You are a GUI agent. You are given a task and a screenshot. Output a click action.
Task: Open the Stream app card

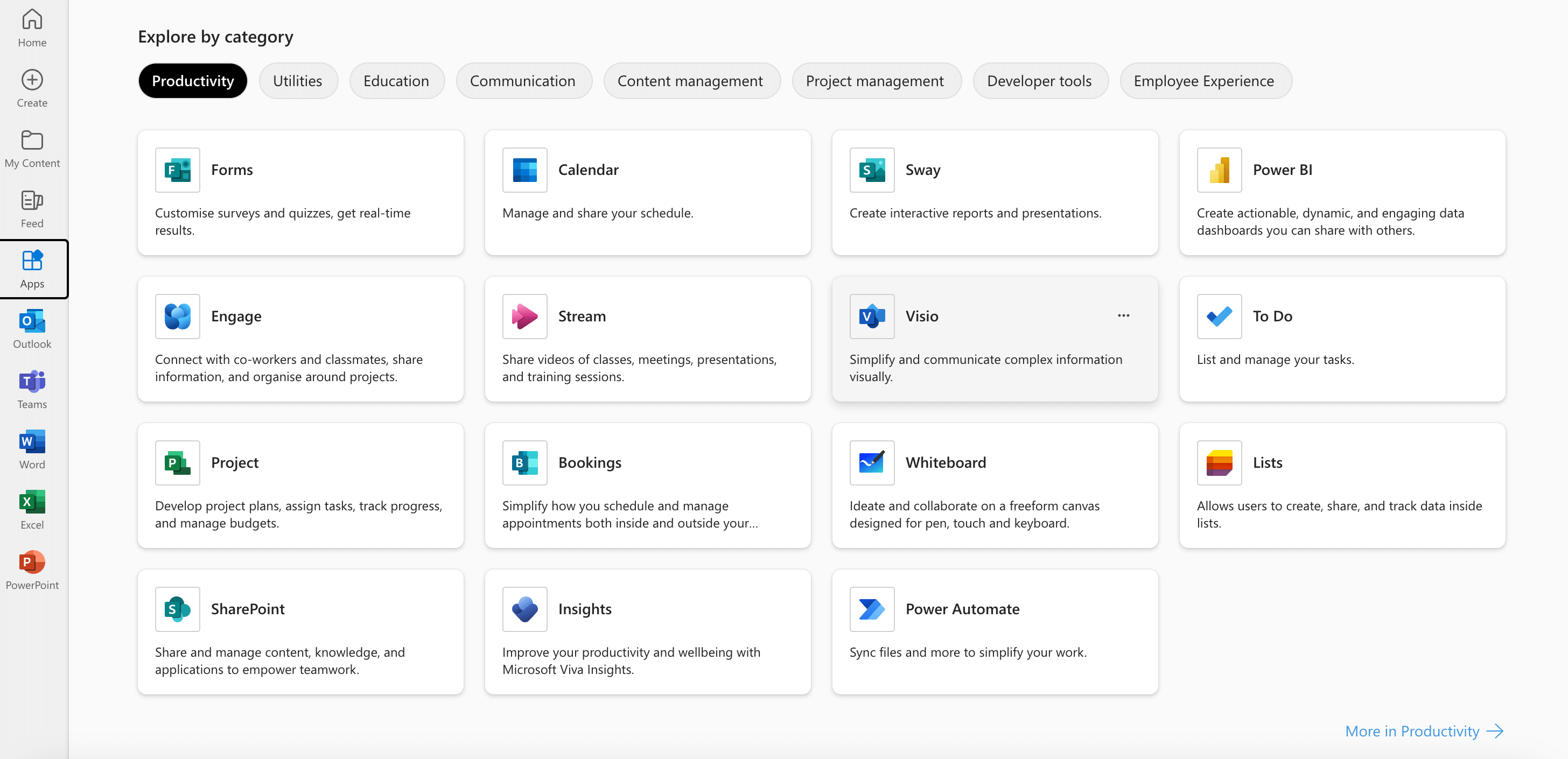tap(647, 340)
